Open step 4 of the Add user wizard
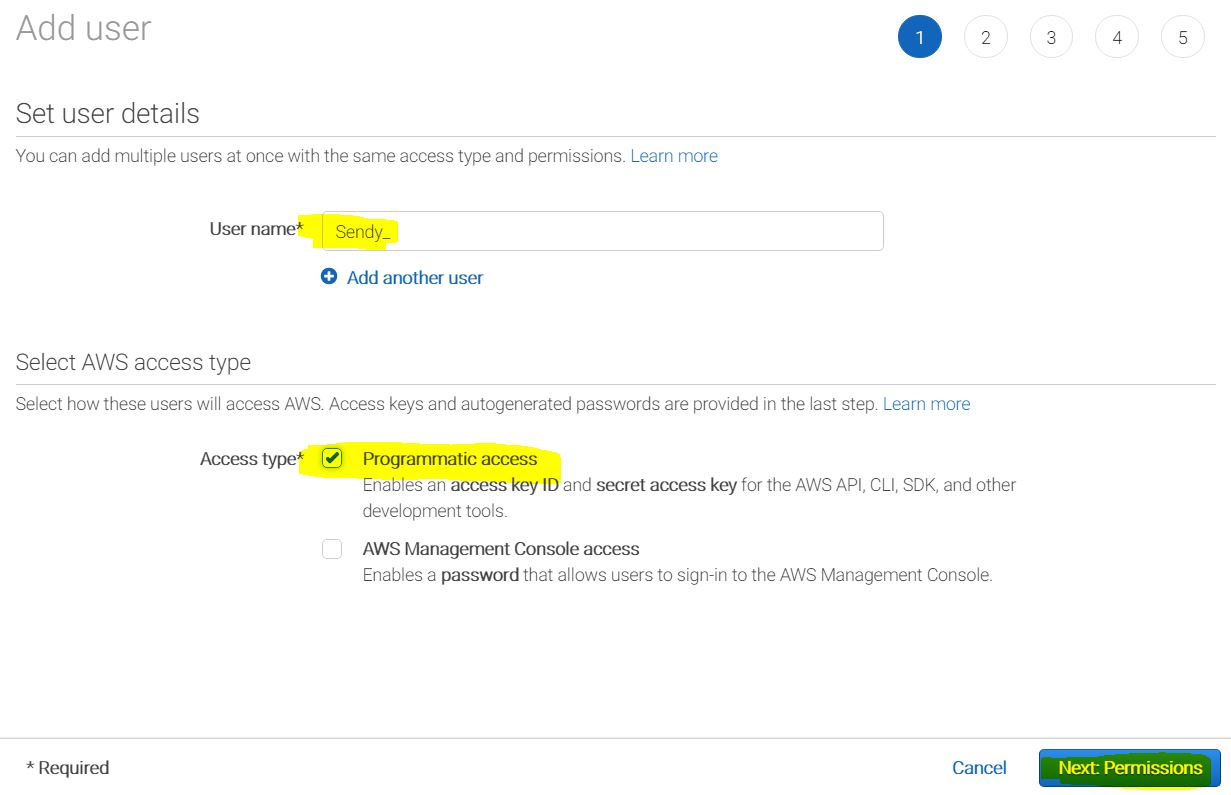The height and width of the screenshot is (795, 1231). [x=1117, y=38]
